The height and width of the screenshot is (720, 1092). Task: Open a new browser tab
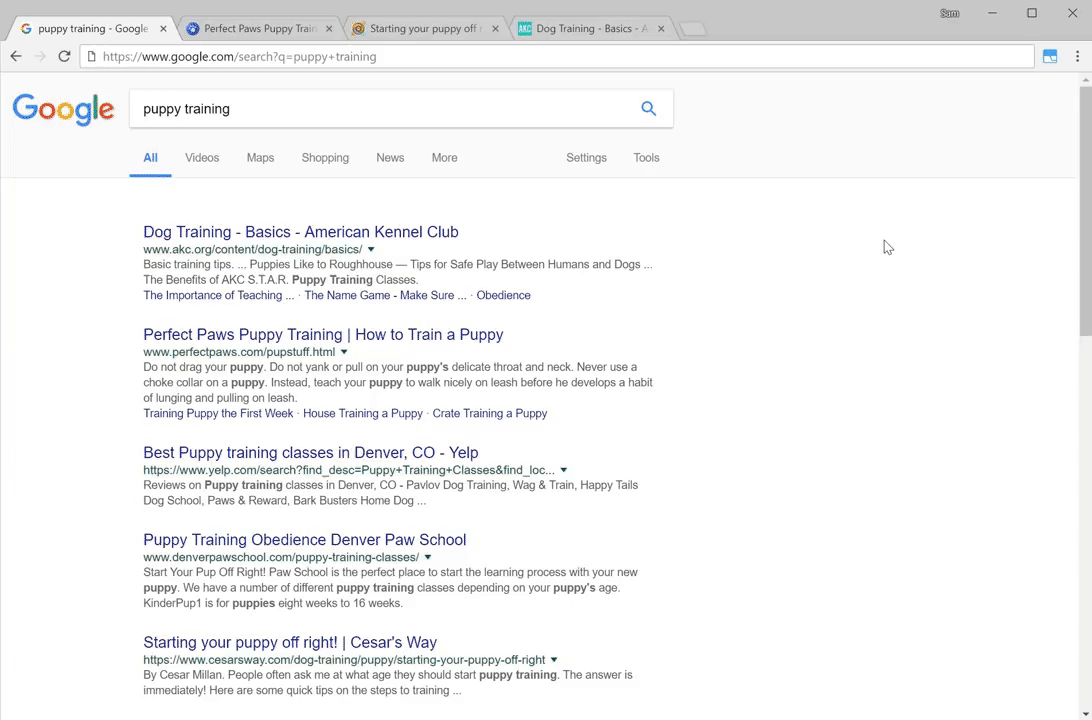coord(692,29)
